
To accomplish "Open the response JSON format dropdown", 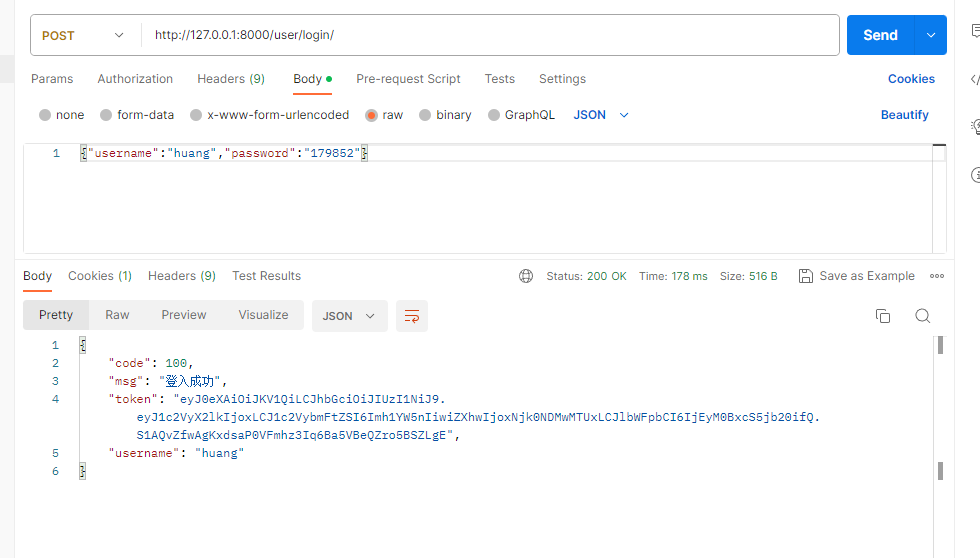I will coord(349,316).
